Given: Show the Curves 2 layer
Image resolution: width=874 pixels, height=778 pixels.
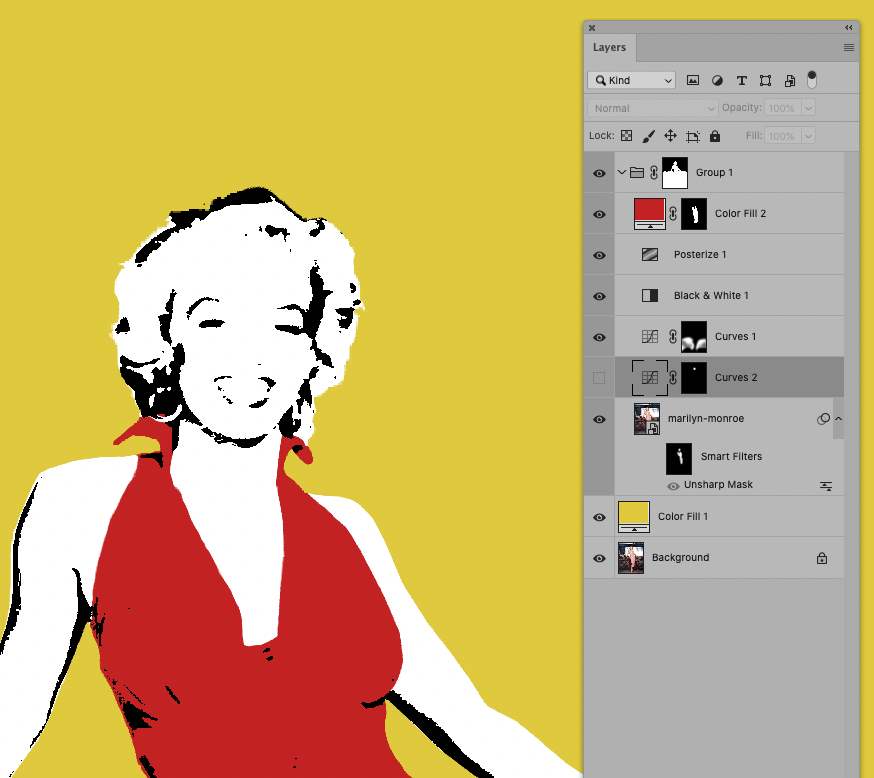Looking at the screenshot, I should point(598,377).
